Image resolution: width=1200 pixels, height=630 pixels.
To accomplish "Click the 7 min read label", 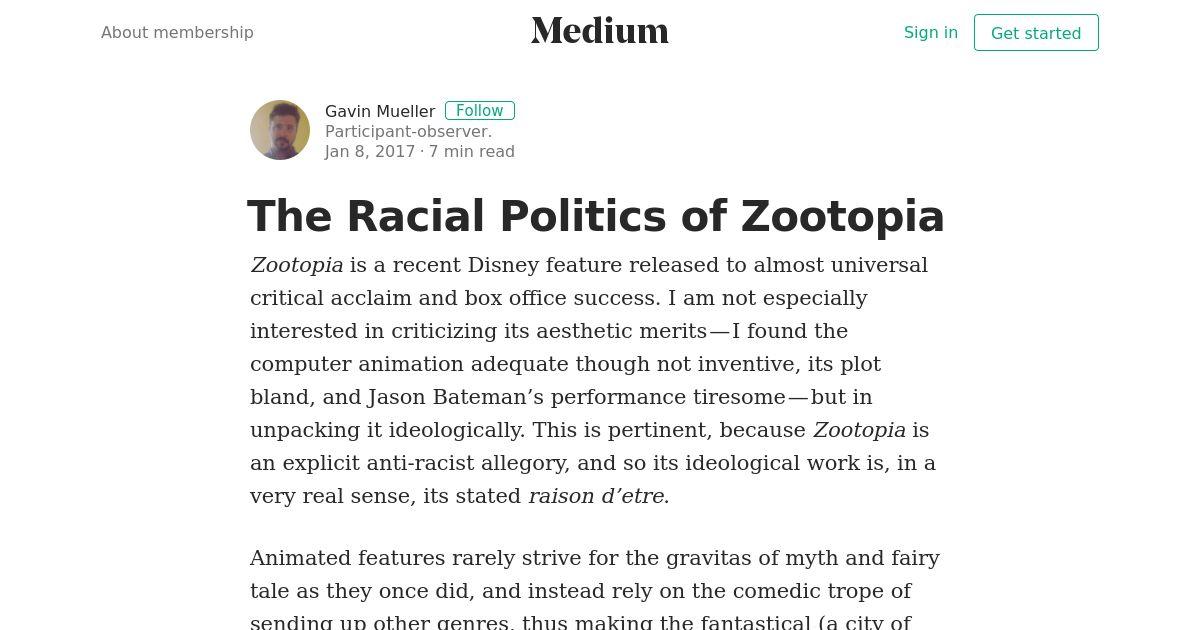I will pos(472,151).
